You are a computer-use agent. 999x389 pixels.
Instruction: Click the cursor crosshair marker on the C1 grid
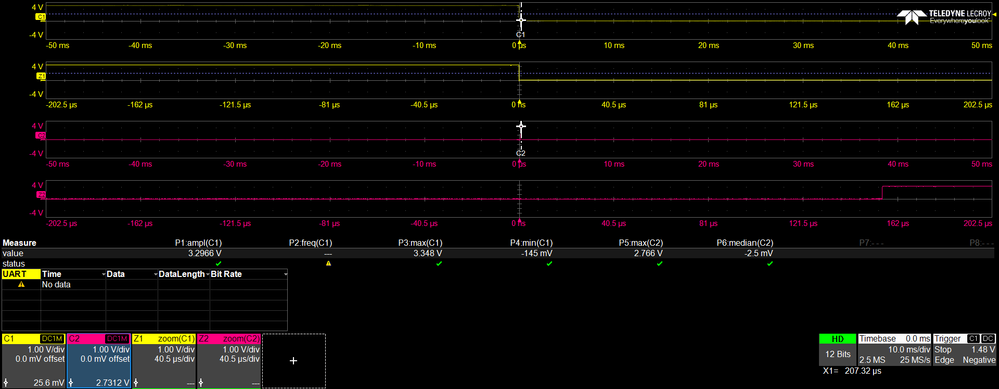[x=520, y=20]
